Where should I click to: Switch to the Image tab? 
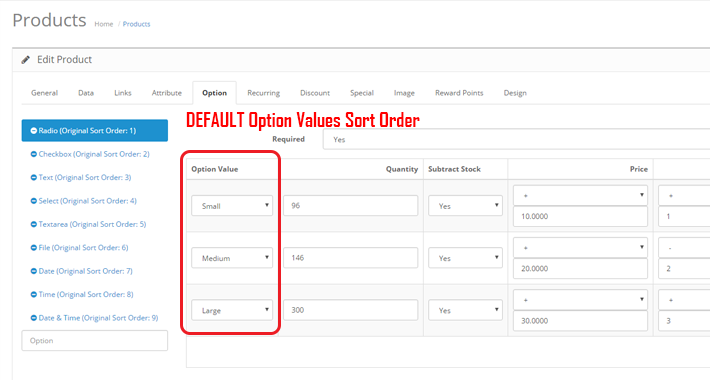404,93
